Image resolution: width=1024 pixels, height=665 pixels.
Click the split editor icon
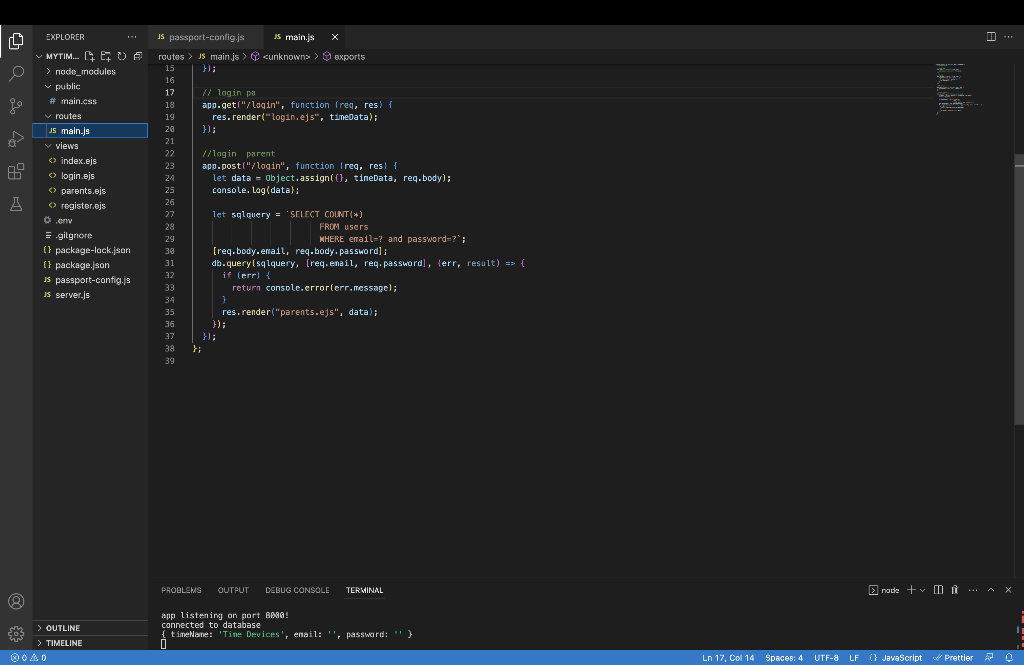tap(991, 37)
